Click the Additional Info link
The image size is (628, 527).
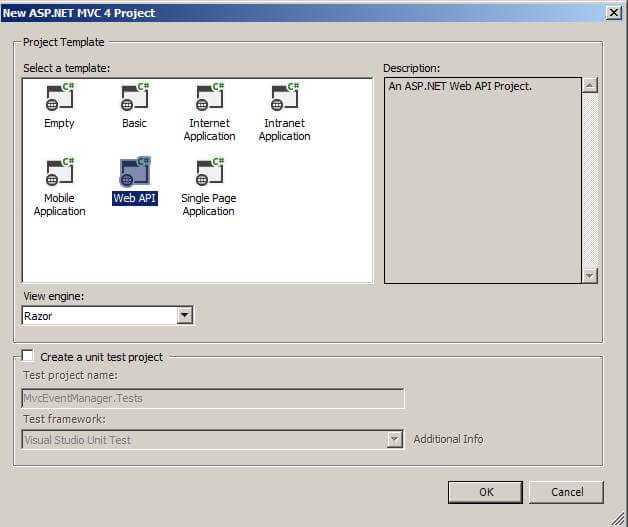(448, 439)
